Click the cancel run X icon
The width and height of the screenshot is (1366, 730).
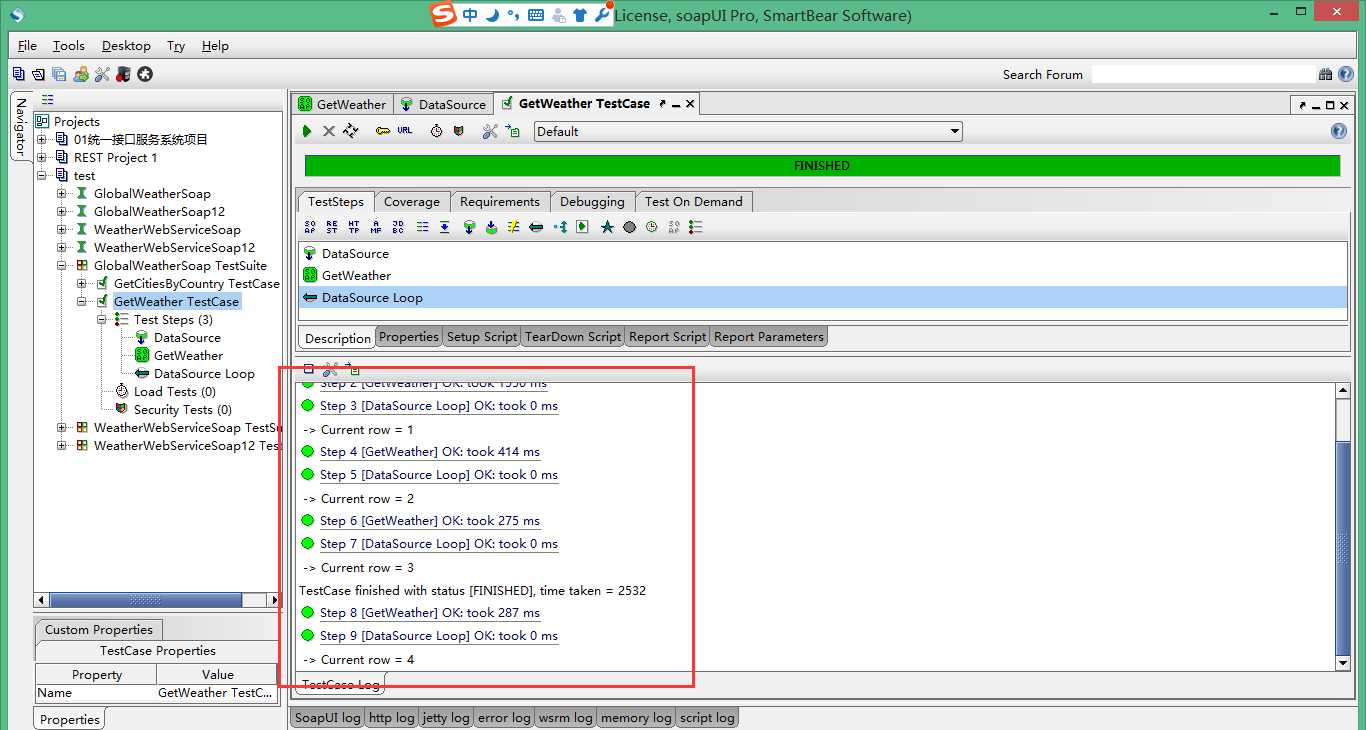[328, 131]
